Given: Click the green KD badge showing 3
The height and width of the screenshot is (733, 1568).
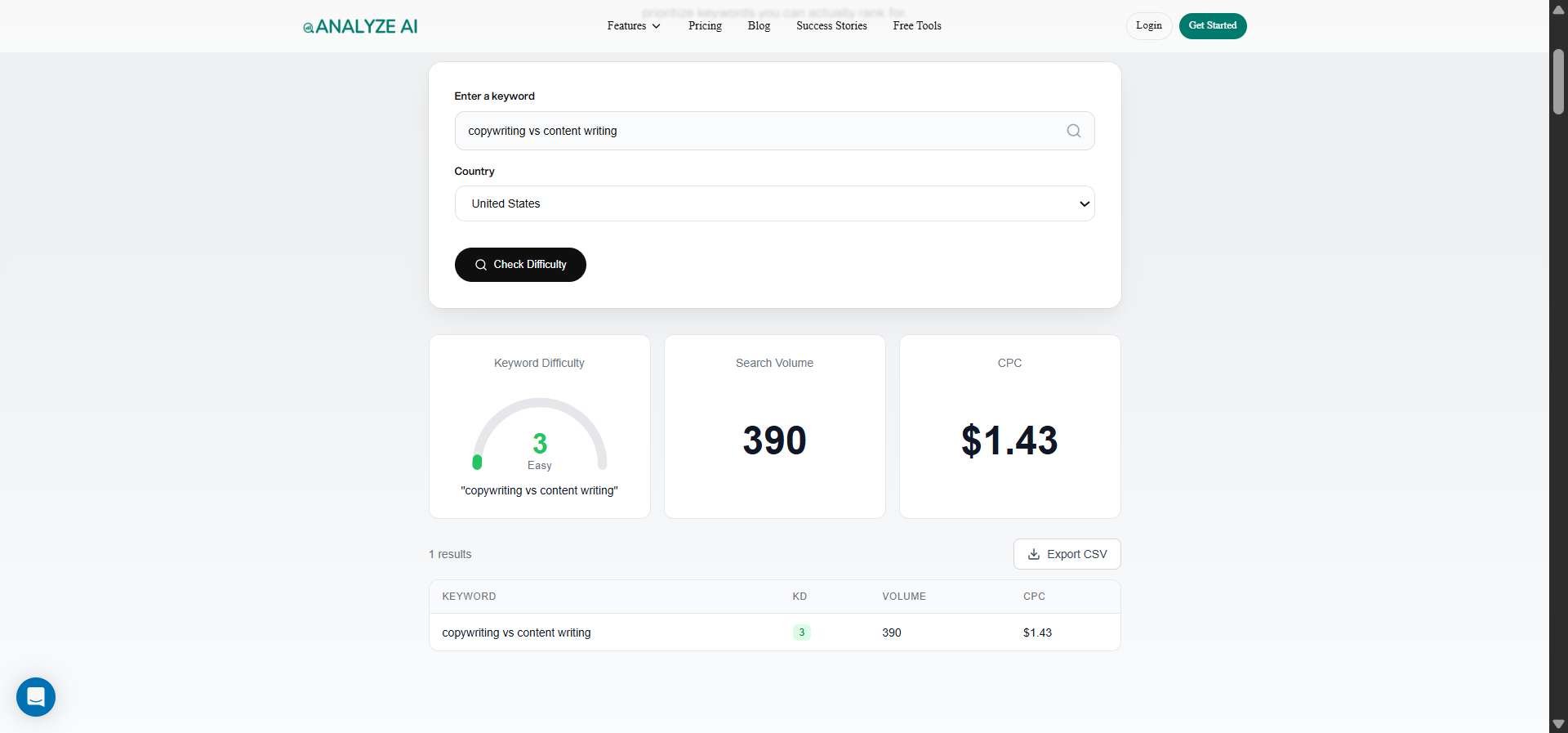Looking at the screenshot, I should click(x=801, y=632).
